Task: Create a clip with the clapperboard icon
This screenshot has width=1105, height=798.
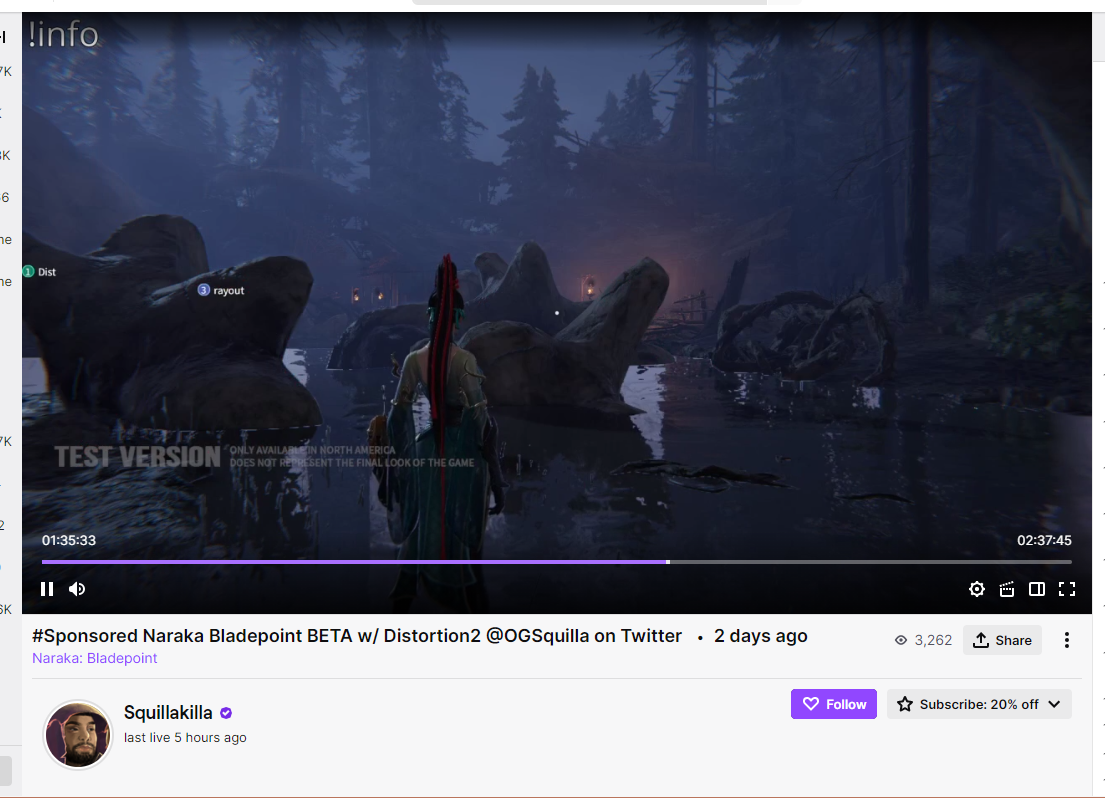Action: tap(1007, 589)
